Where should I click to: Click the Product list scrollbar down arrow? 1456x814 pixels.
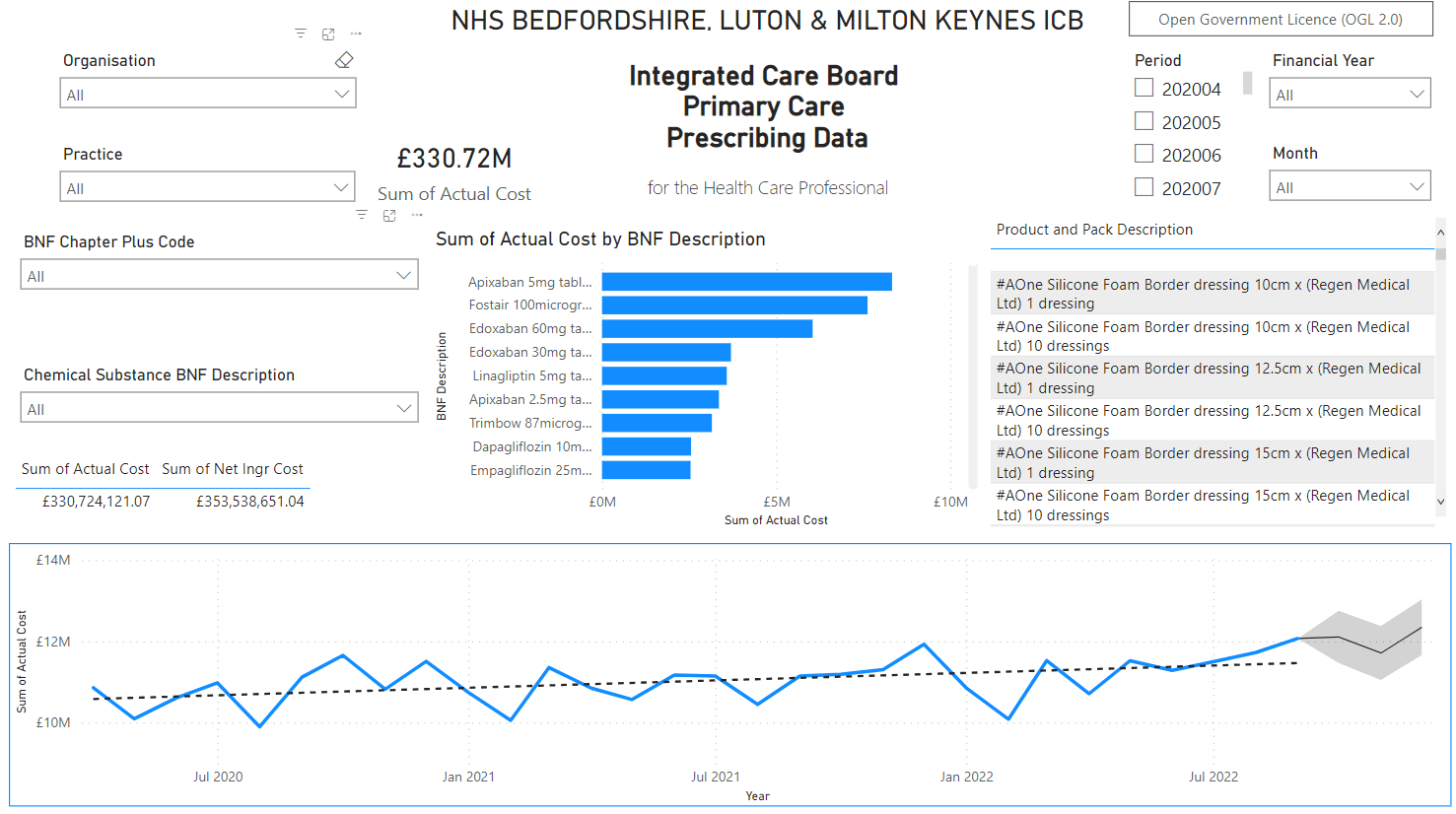(x=1440, y=502)
